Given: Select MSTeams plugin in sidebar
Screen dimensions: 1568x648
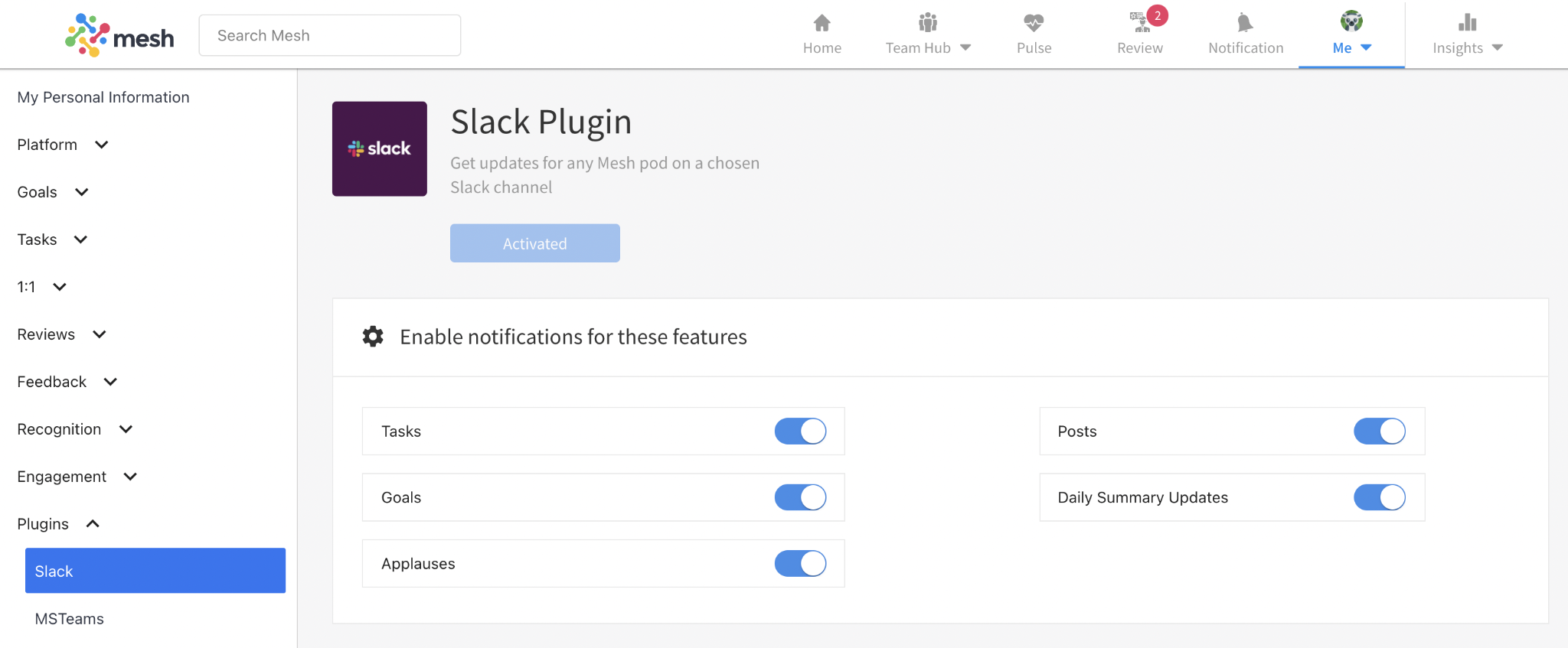Looking at the screenshot, I should (x=69, y=619).
